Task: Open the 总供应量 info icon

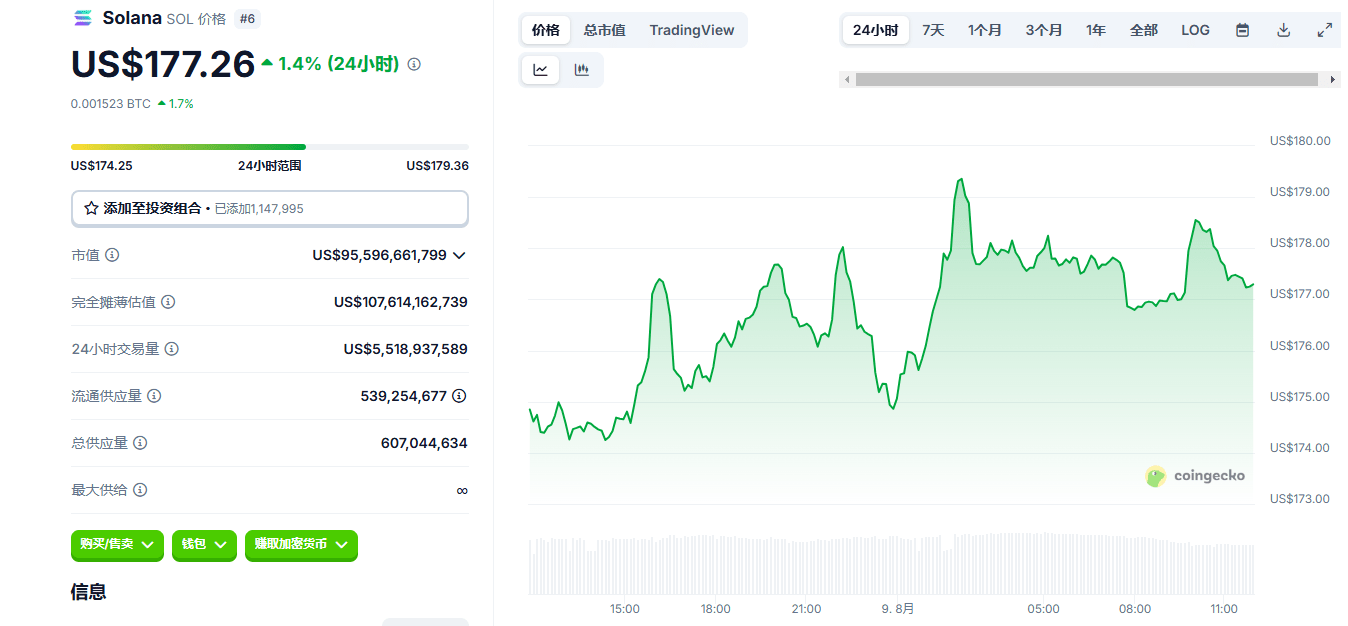Action: coord(140,443)
